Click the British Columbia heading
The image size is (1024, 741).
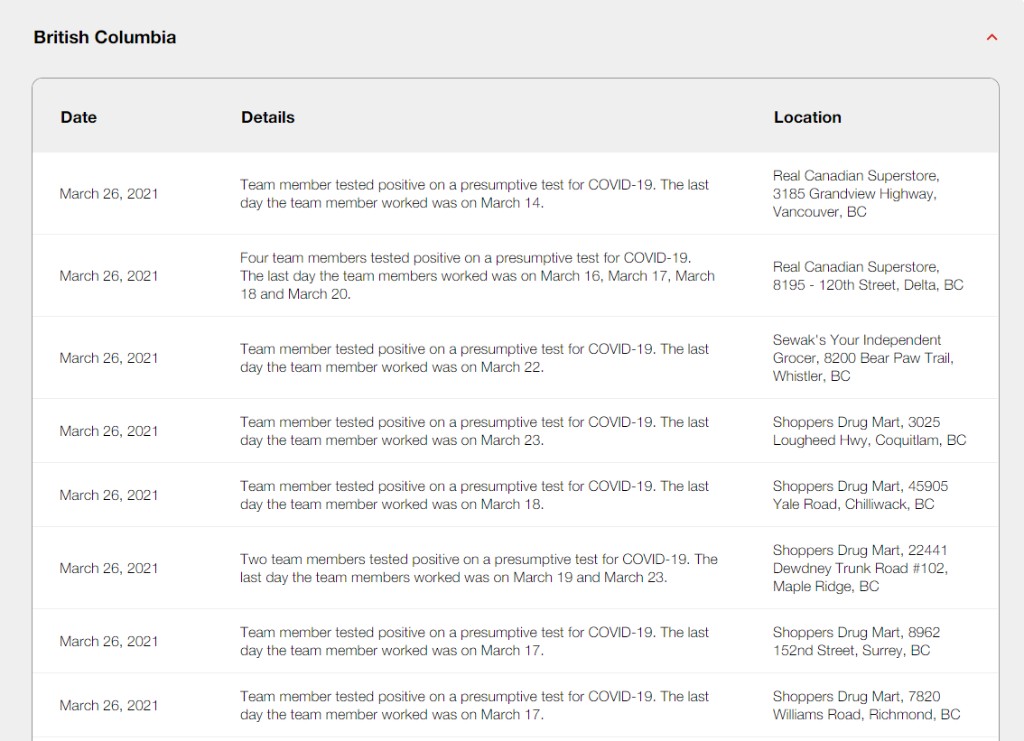104,37
